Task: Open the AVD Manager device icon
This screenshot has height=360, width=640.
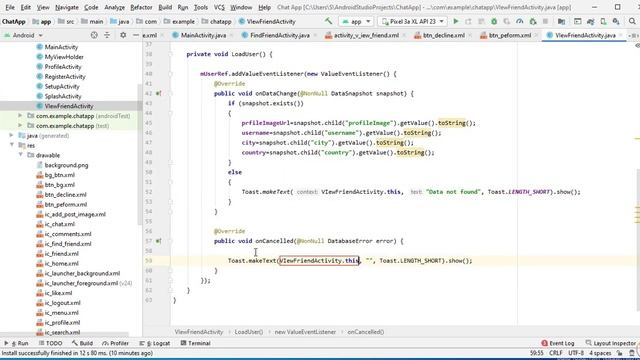Action: click(603, 21)
